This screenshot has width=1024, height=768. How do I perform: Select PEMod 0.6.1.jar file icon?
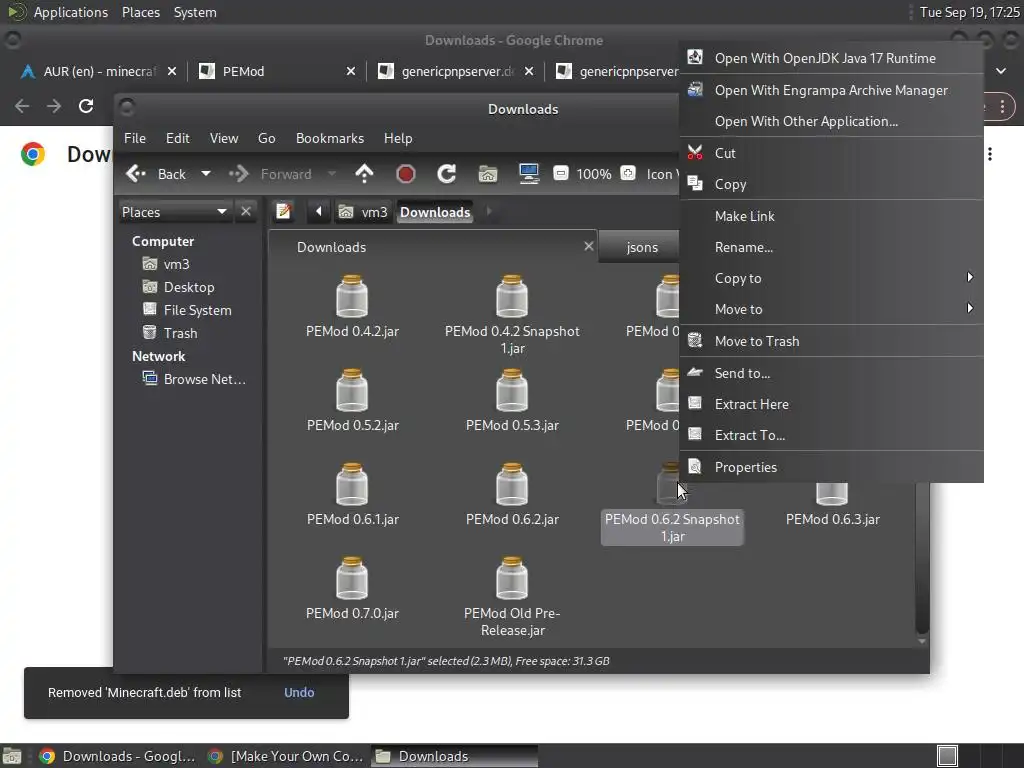352,484
